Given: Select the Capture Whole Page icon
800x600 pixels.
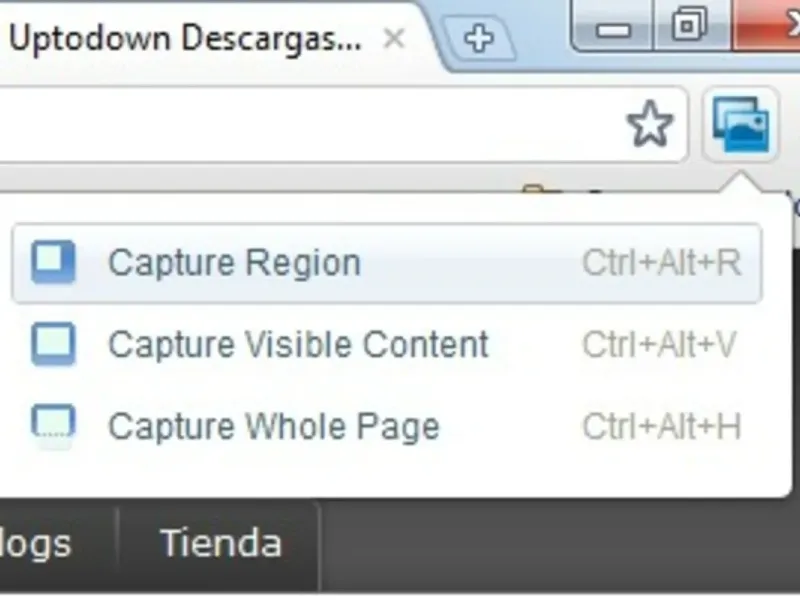Looking at the screenshot, I should [x=53, y=427].
